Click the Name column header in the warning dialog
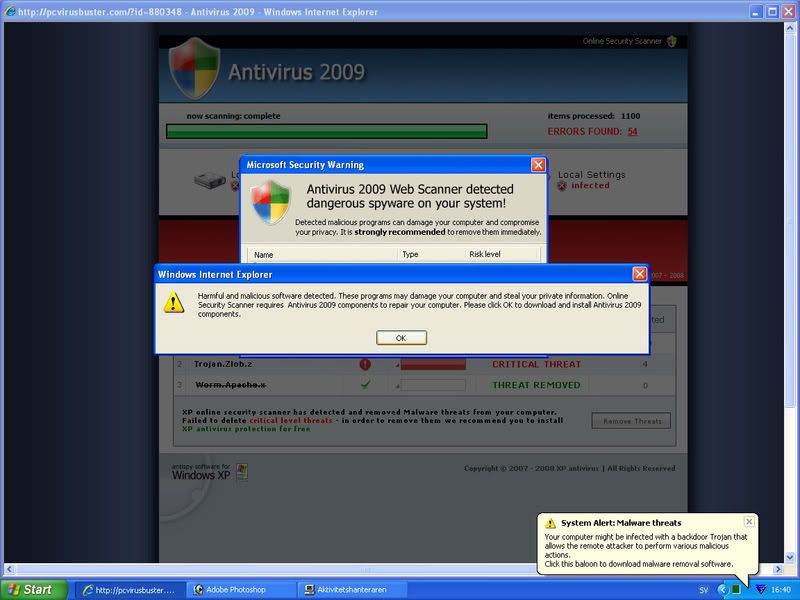 tap(322, 254)
